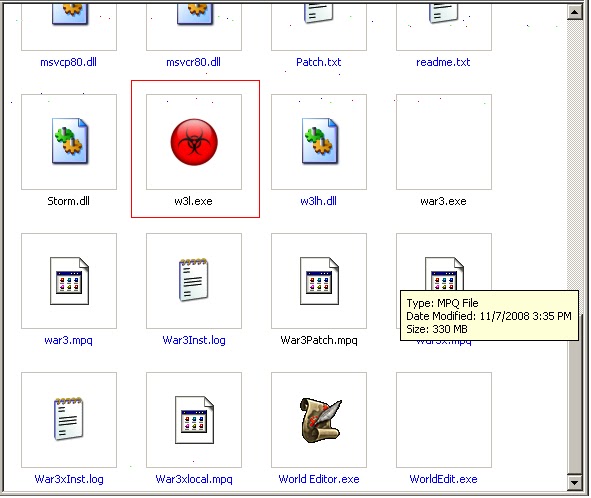Click the War3xlocal.mpq file name
Screen dimensions: 591x498
click(x=194, y=480)
